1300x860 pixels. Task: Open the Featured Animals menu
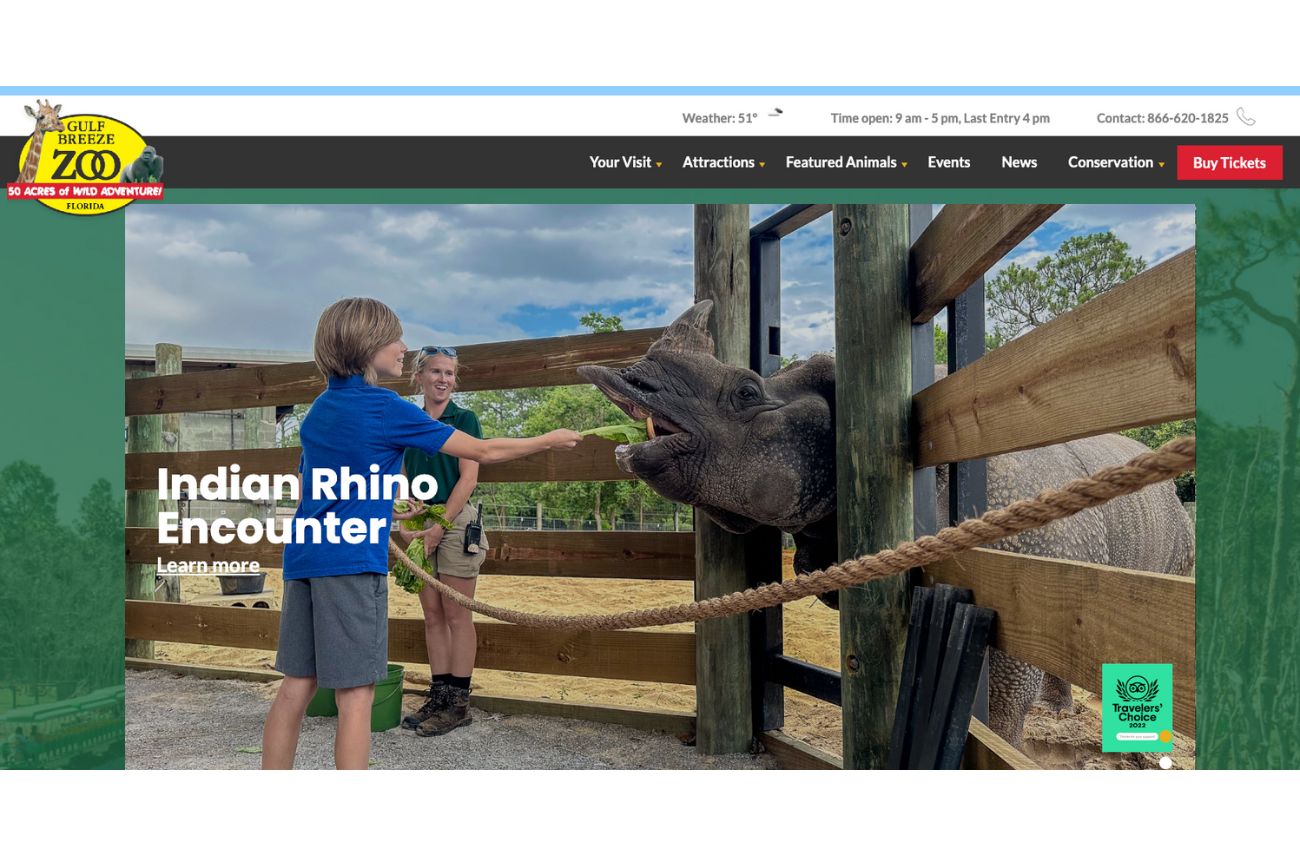[x=841, y=162]
